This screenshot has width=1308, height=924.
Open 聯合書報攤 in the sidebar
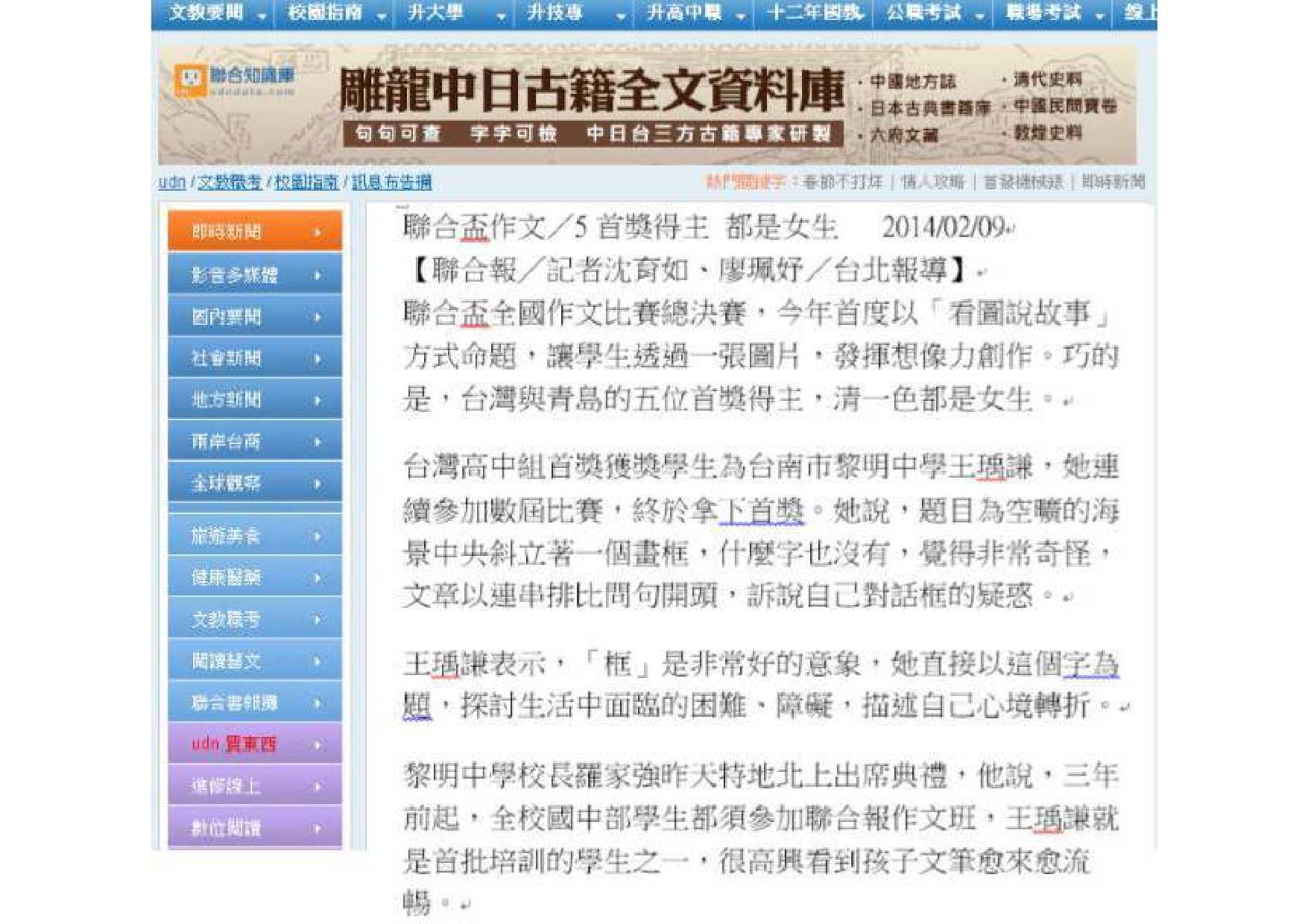coord(255,702)
